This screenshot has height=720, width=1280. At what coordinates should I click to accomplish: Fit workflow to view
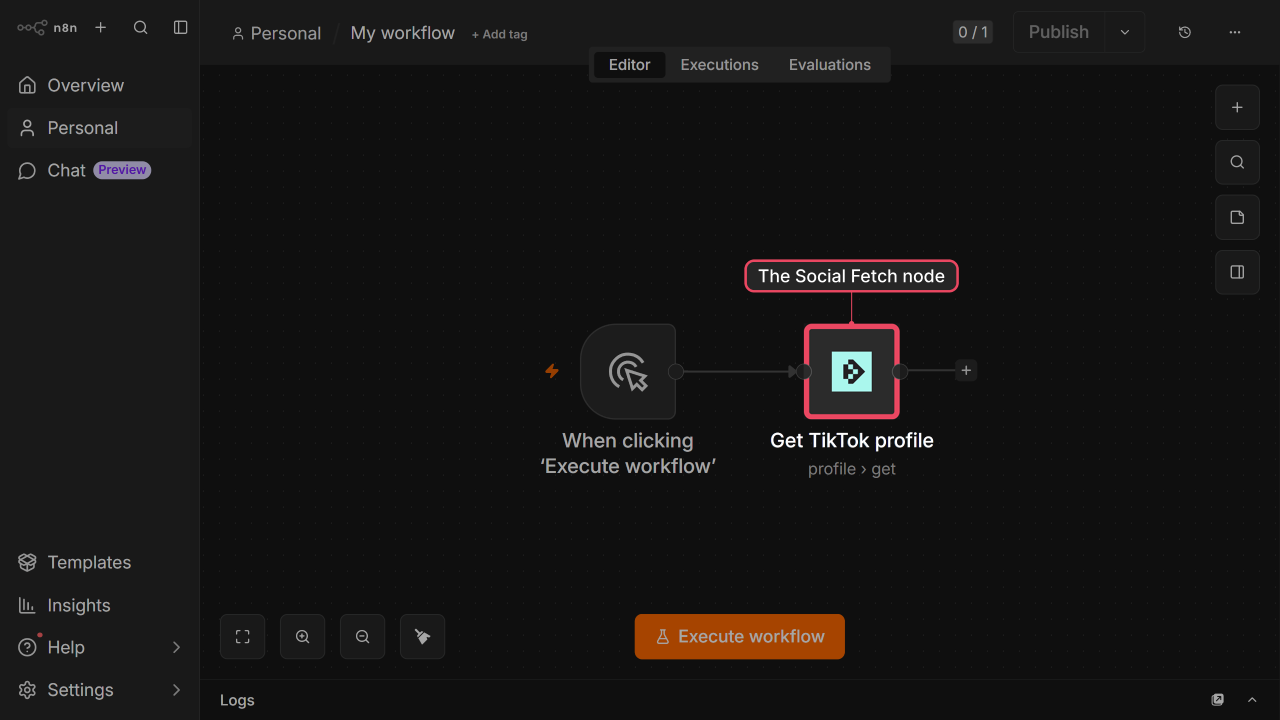[x=243, y=637]
